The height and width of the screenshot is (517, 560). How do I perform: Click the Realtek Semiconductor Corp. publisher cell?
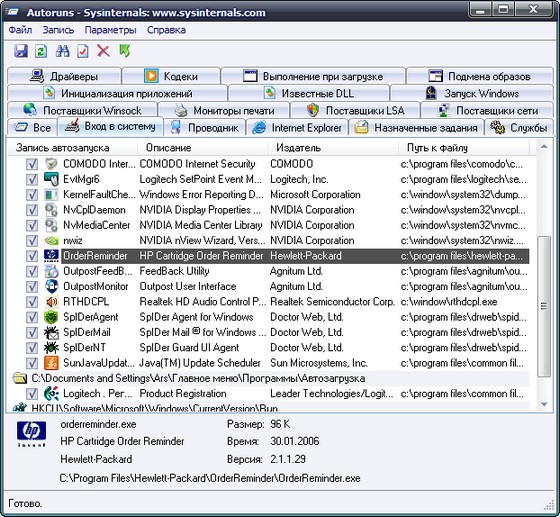point(332,302)
